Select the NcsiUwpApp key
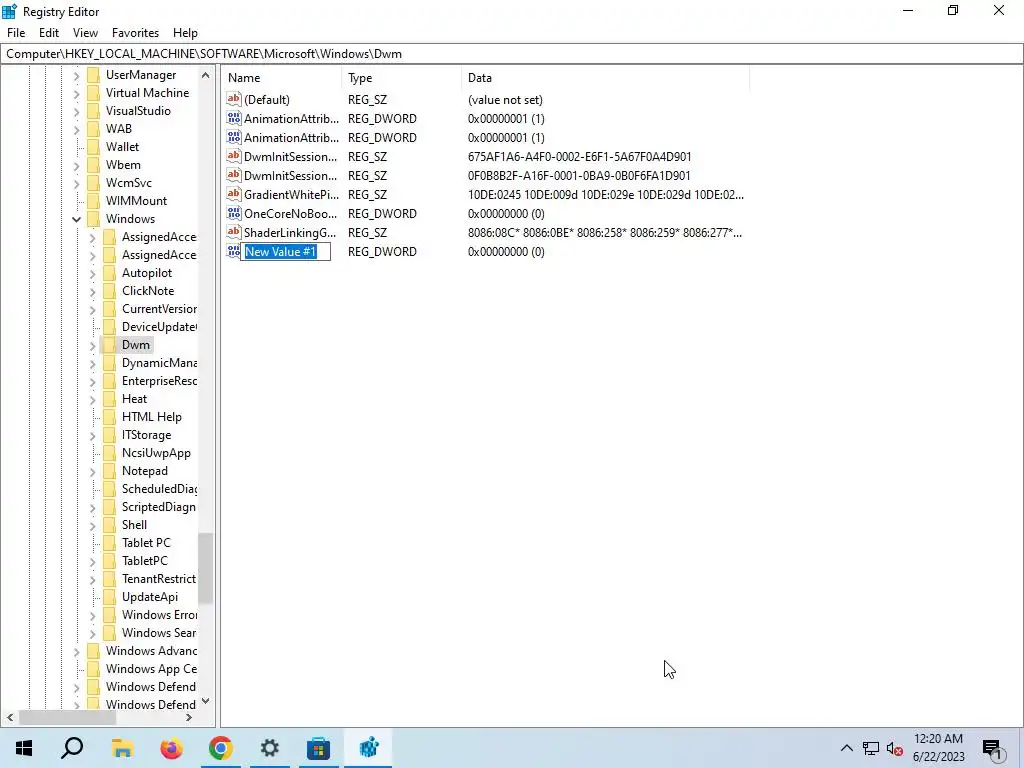The width and height of the screenshot is (1024, 768). click(x=156, y=453)
